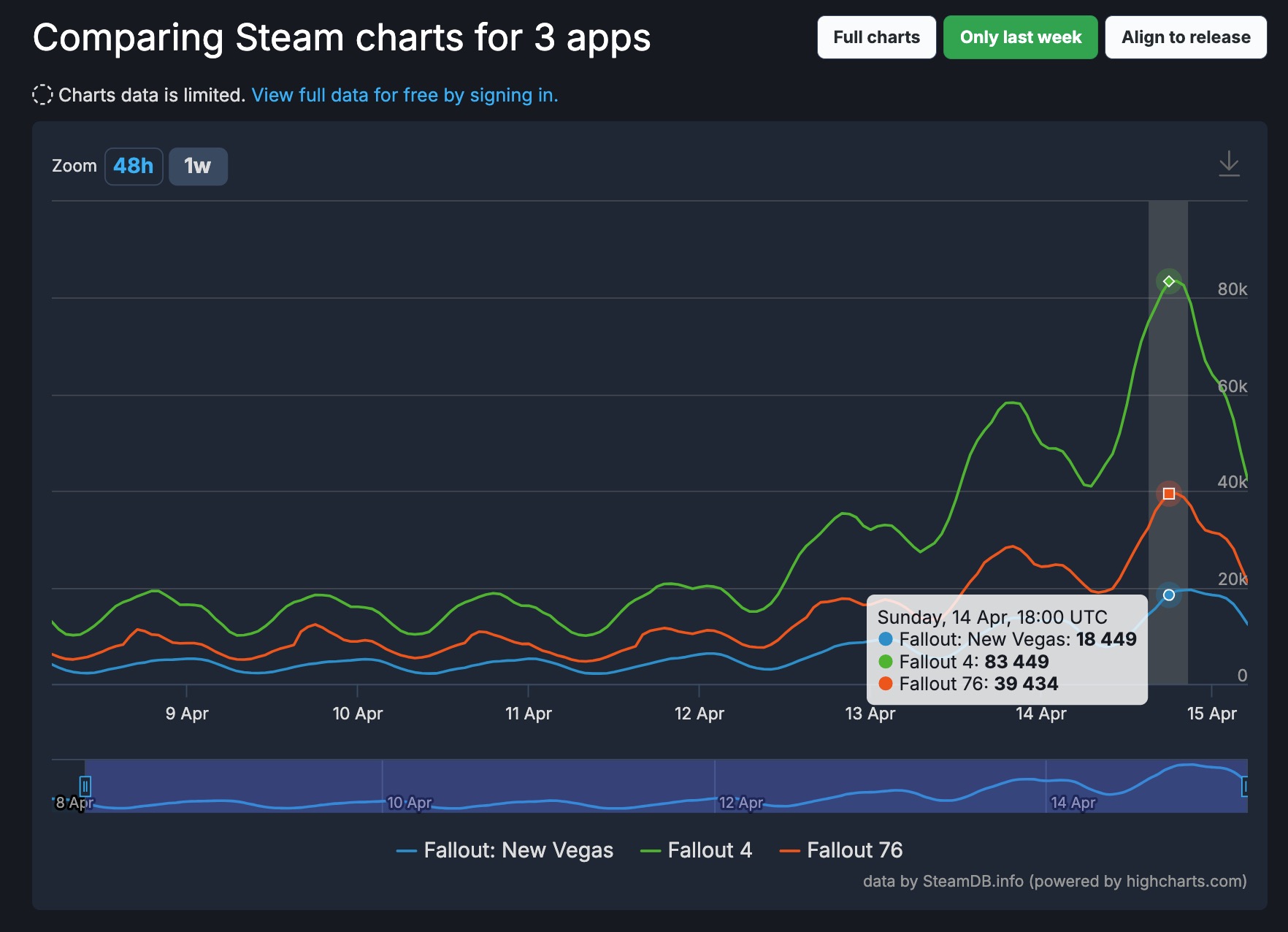
Task: Open Full charts view
Action: pyautogui.click(x=876, y=37)
